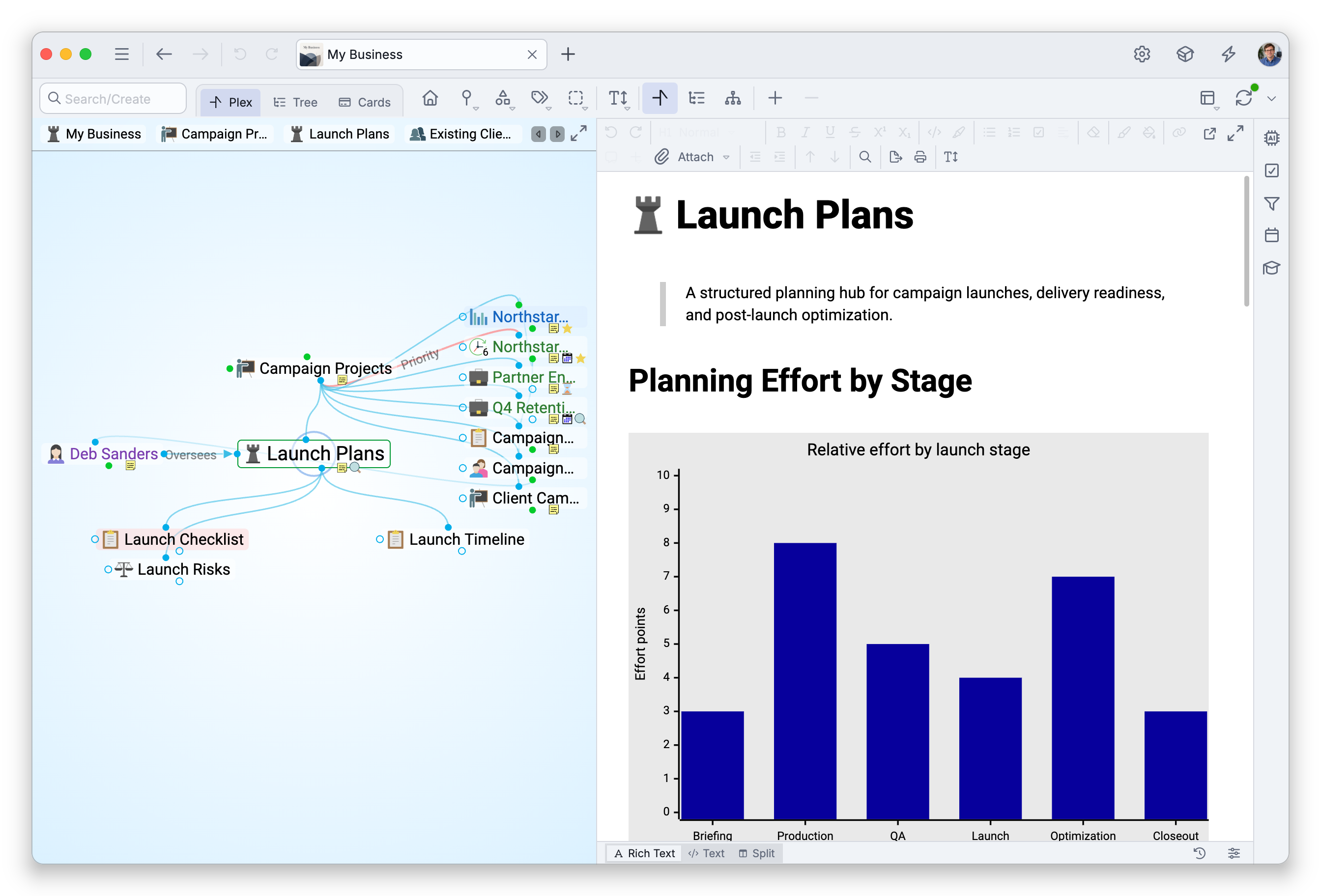
Task: Open the Attach dropdown arrow
Action: (x=726, y=157)
